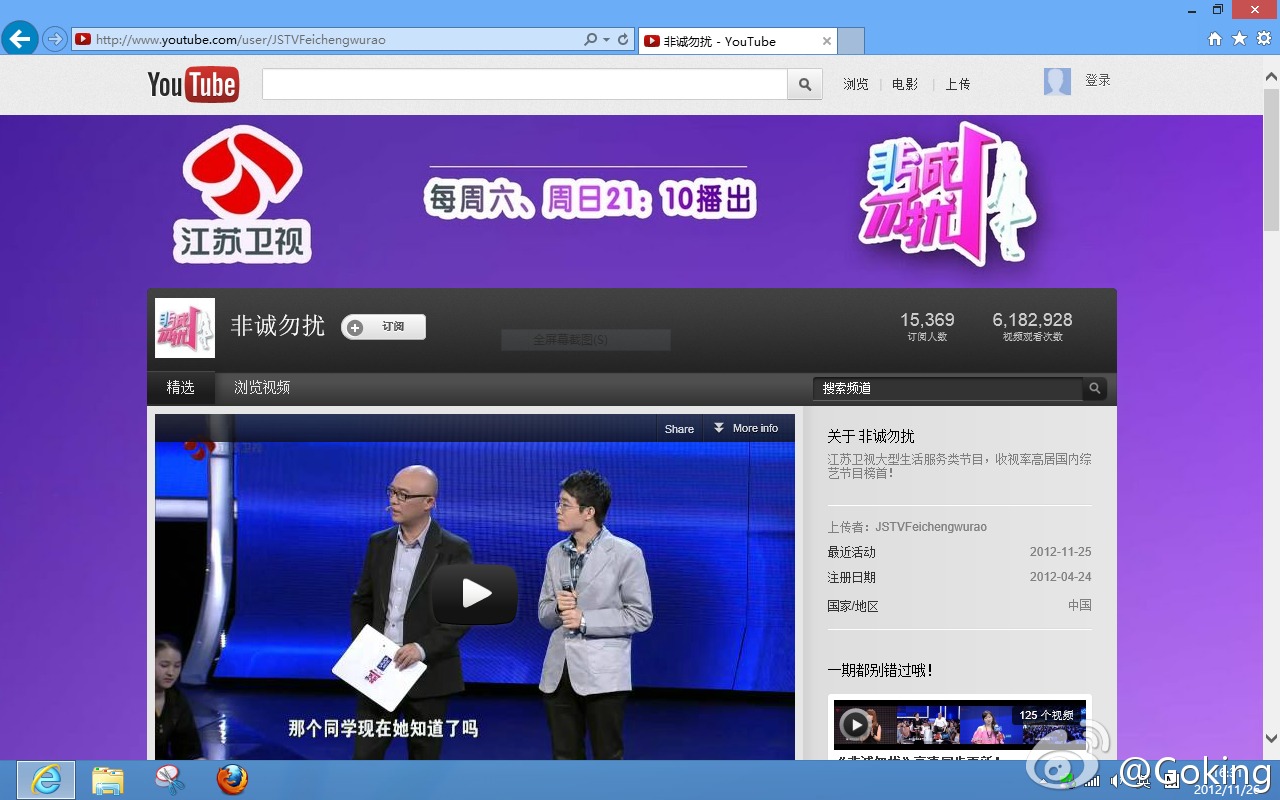Open File Explorer in the taskbar
This screenshot has height=800, width=1280.
tap(107, 780)
